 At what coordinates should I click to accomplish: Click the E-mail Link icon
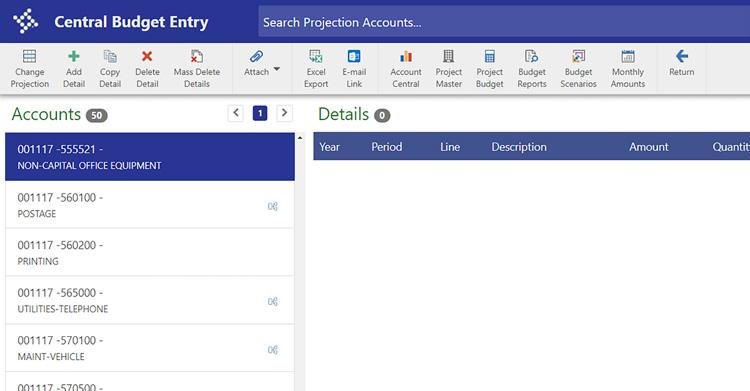pyautogui.click(x=354, y=56)
